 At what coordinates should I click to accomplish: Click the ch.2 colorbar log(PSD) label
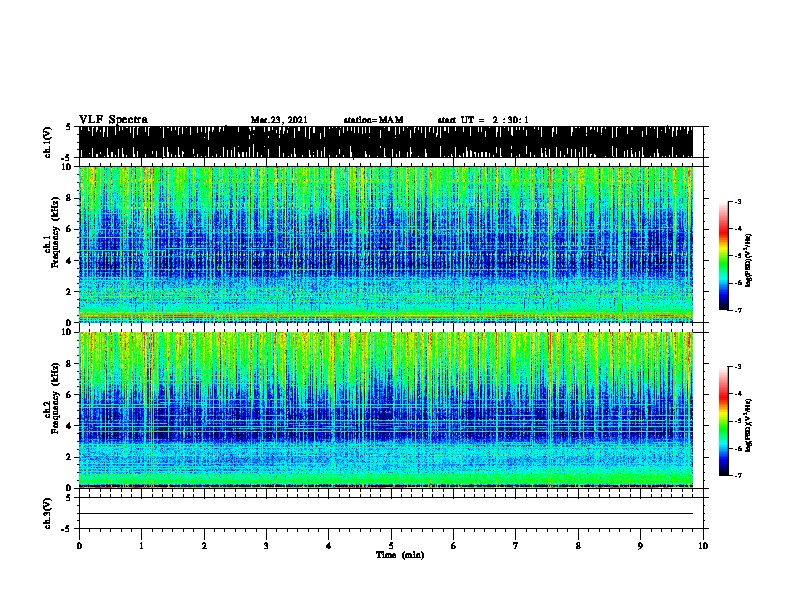(x=749, y=425)
